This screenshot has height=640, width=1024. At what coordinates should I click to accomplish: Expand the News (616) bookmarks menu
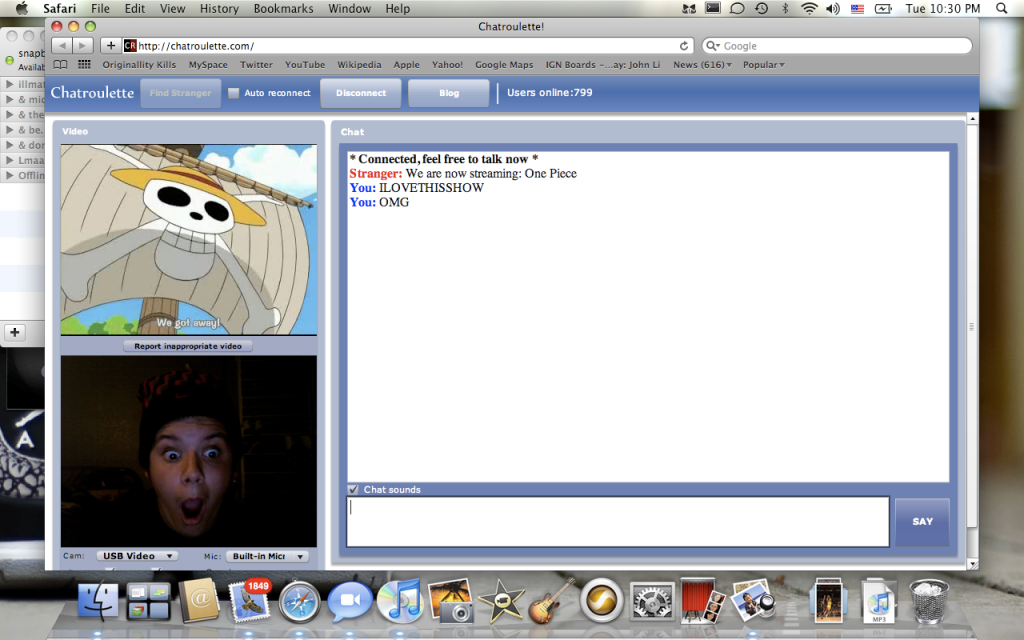(x=702, y=65)
